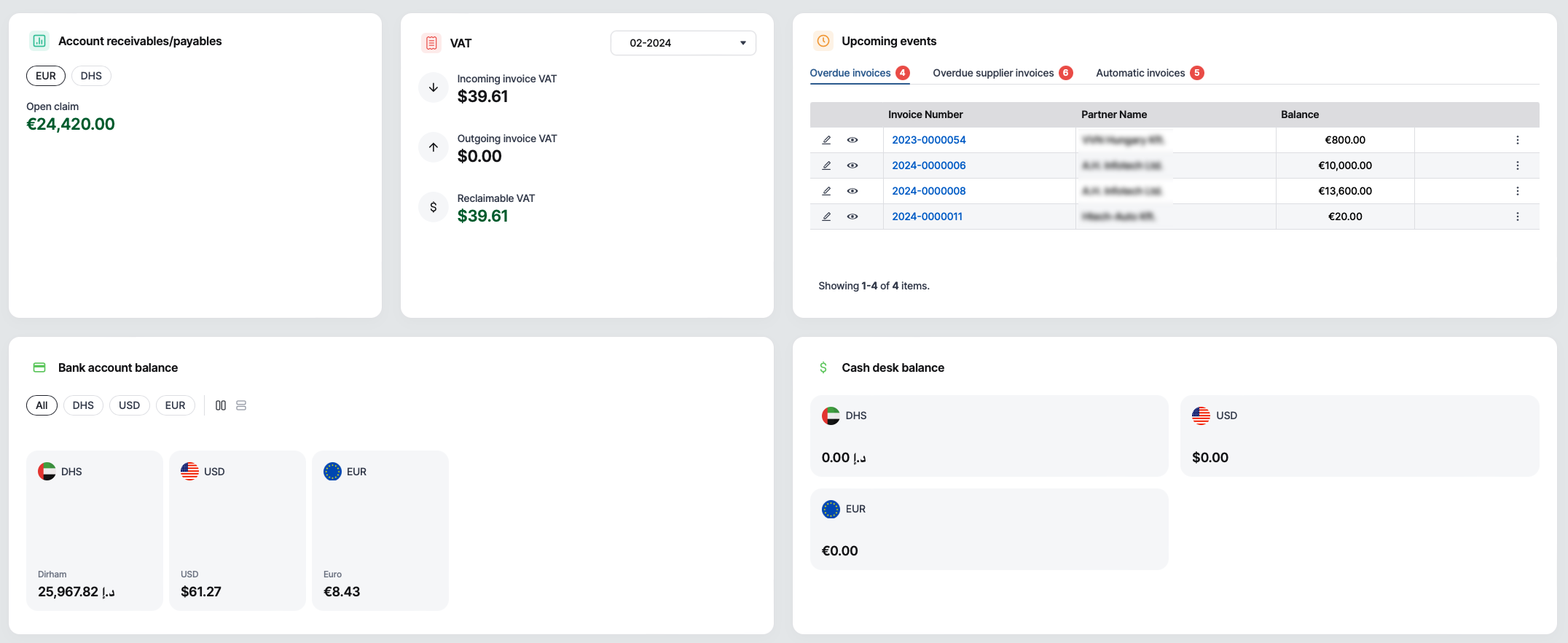View invoice 2024-0000006 via eye icon
The height and width of the screenshot is (643, 1568).
852,165
